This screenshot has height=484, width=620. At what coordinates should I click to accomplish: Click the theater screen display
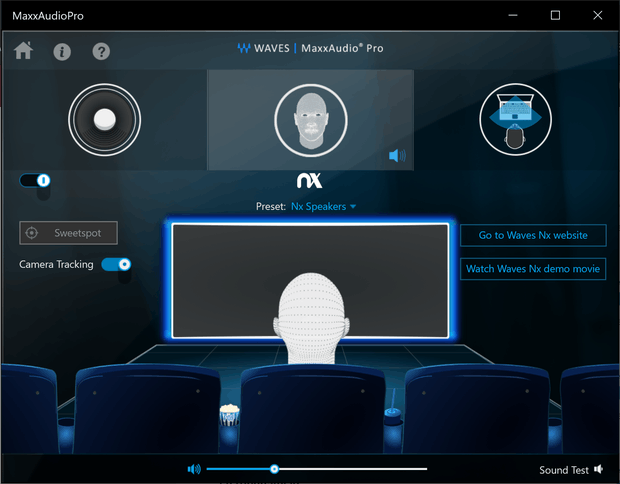pos(310,281)
